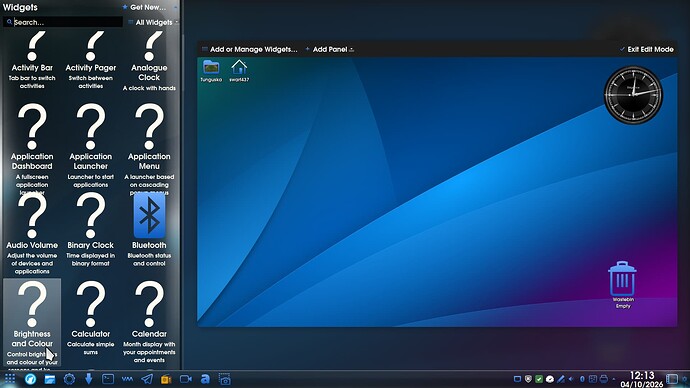Click the analogue clock desktop widget
The height and width of the screenshot is (388, 690).
click(633, 94)
